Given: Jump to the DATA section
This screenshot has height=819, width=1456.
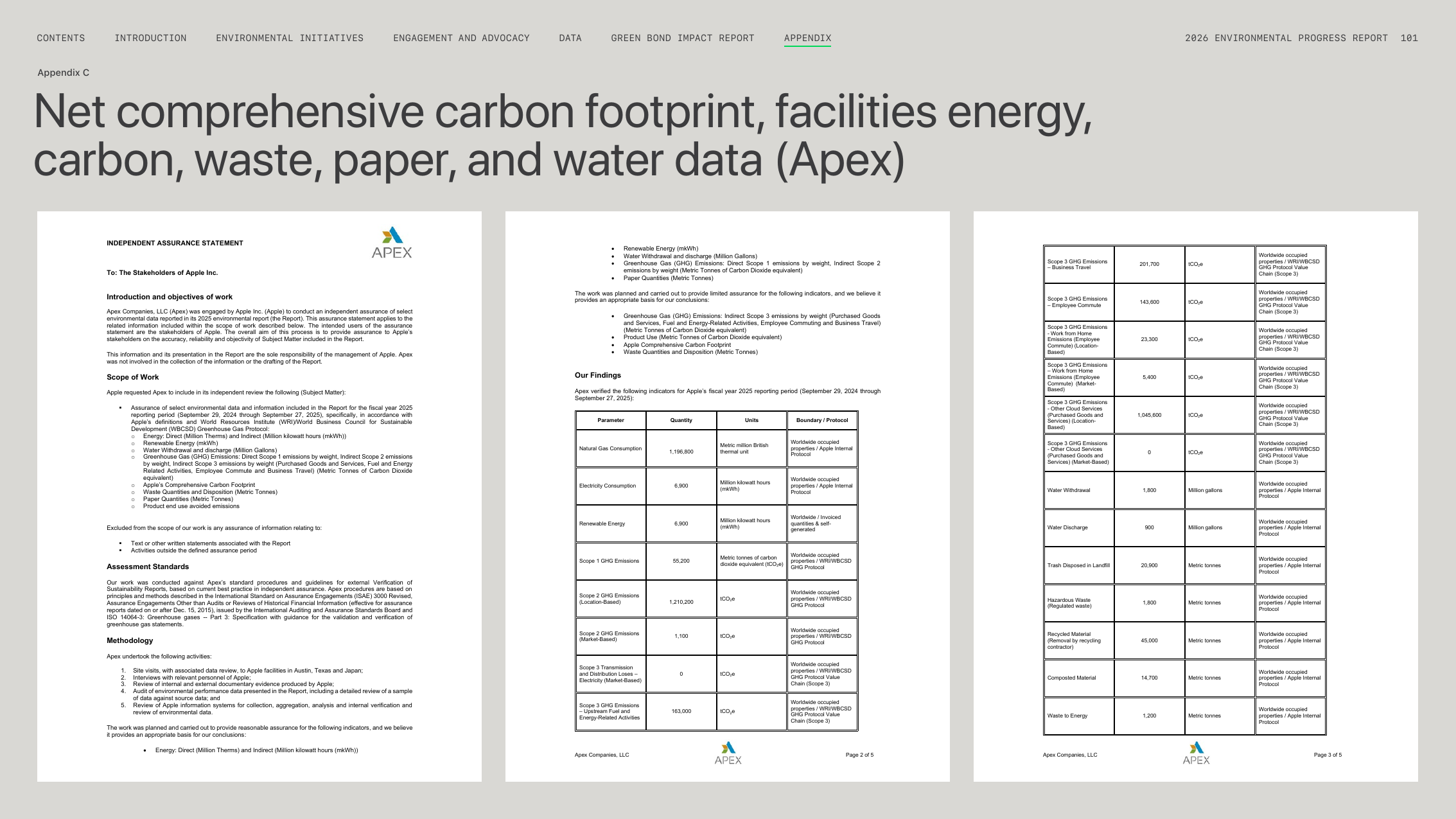Looking at the screenshot, I should pyautogui.click(x=570, y=38).
